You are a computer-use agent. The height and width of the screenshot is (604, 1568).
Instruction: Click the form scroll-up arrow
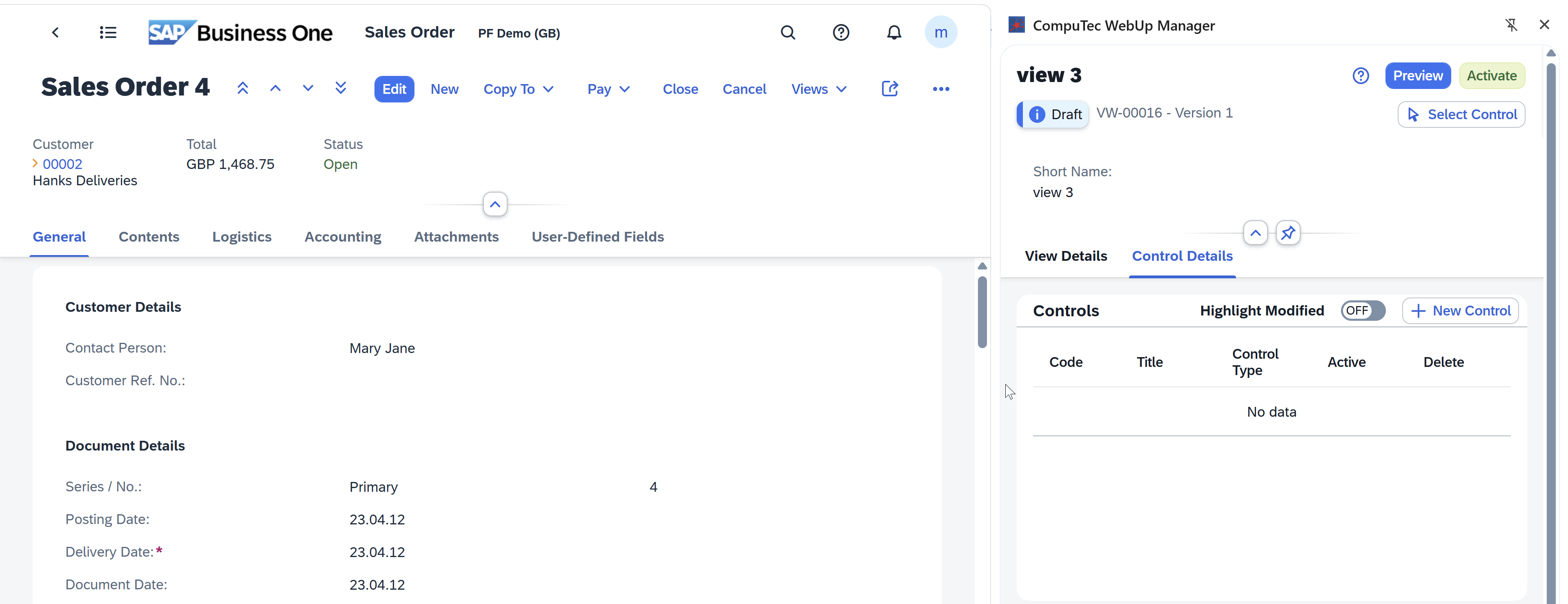982,266
